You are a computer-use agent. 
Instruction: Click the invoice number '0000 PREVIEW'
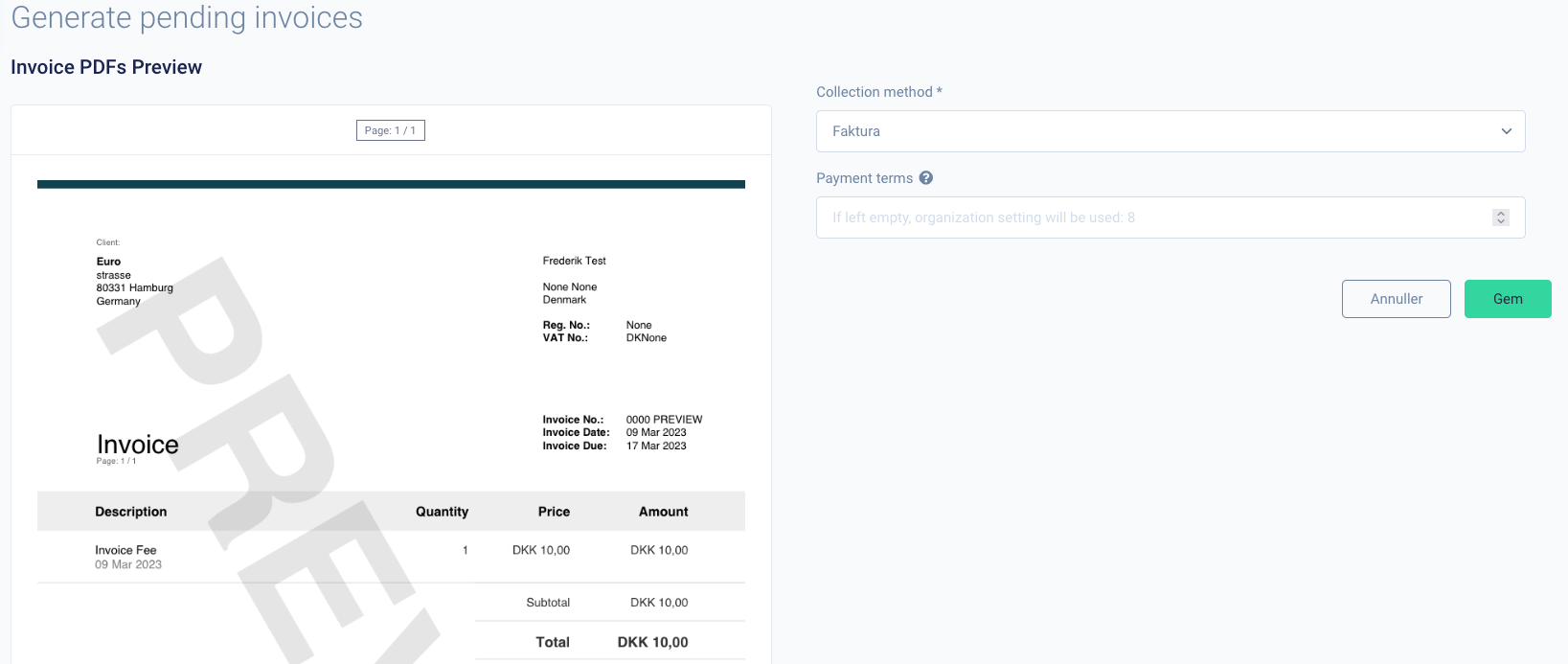pos(664,420)
